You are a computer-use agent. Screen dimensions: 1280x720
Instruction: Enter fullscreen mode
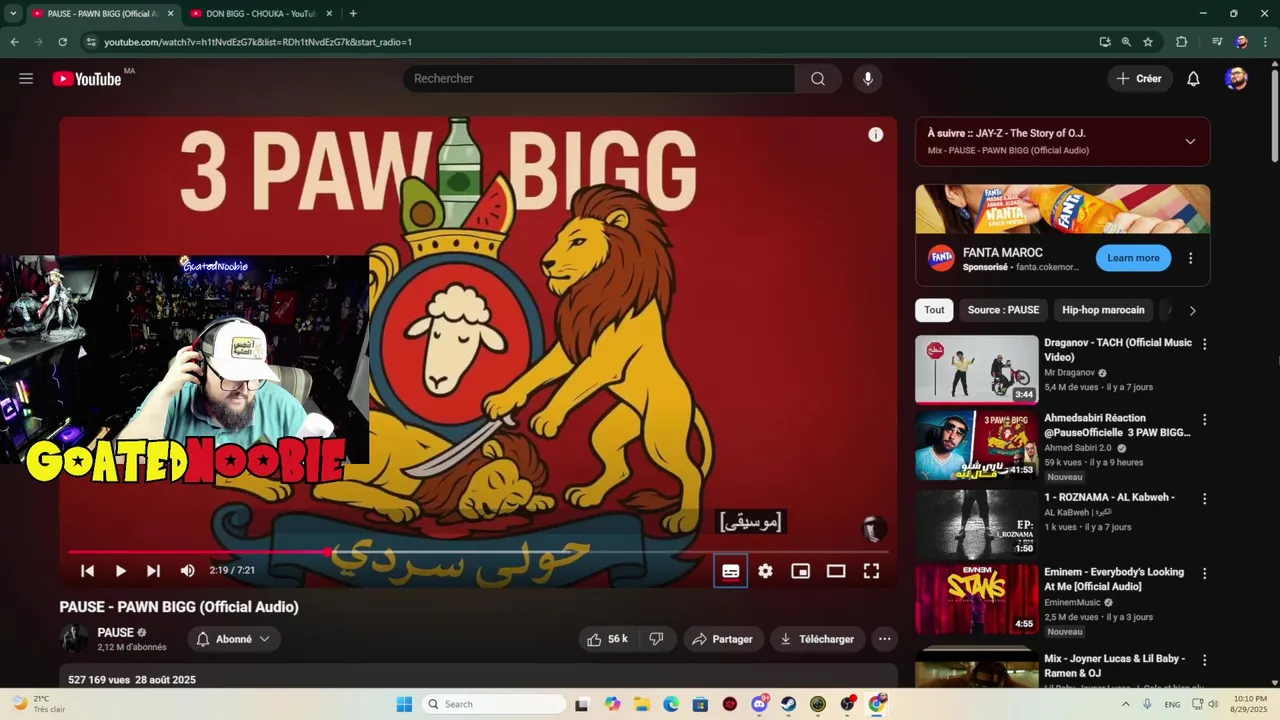[x=871, y=571]
